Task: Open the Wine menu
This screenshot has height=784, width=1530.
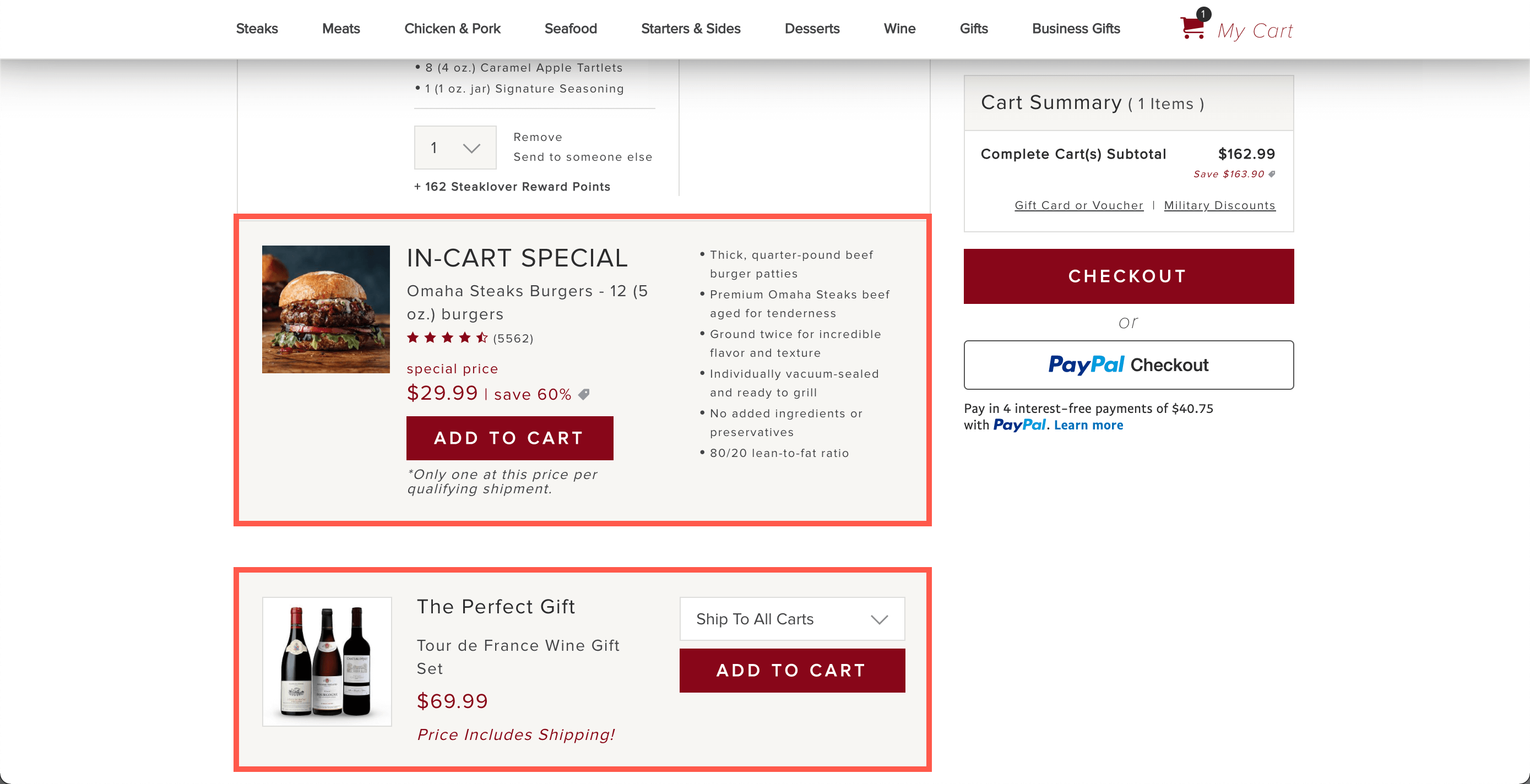Action: tap(899, 29)
